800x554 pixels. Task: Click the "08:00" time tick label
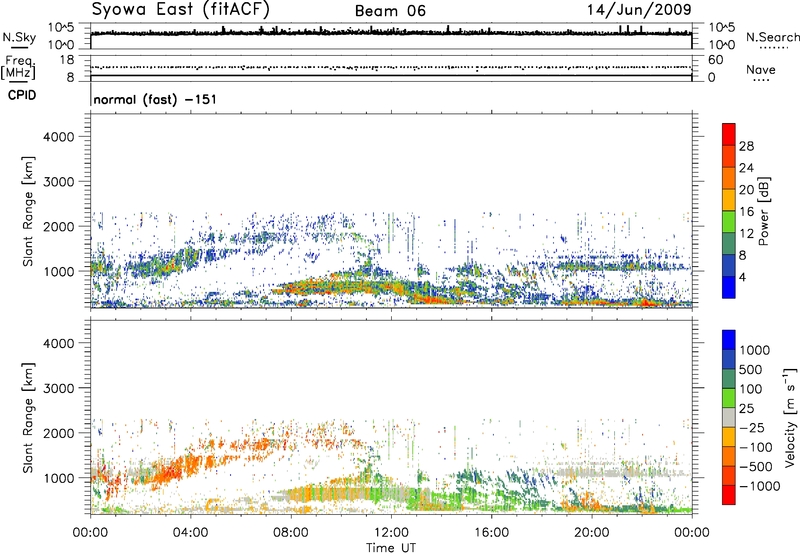pos(291,533)
